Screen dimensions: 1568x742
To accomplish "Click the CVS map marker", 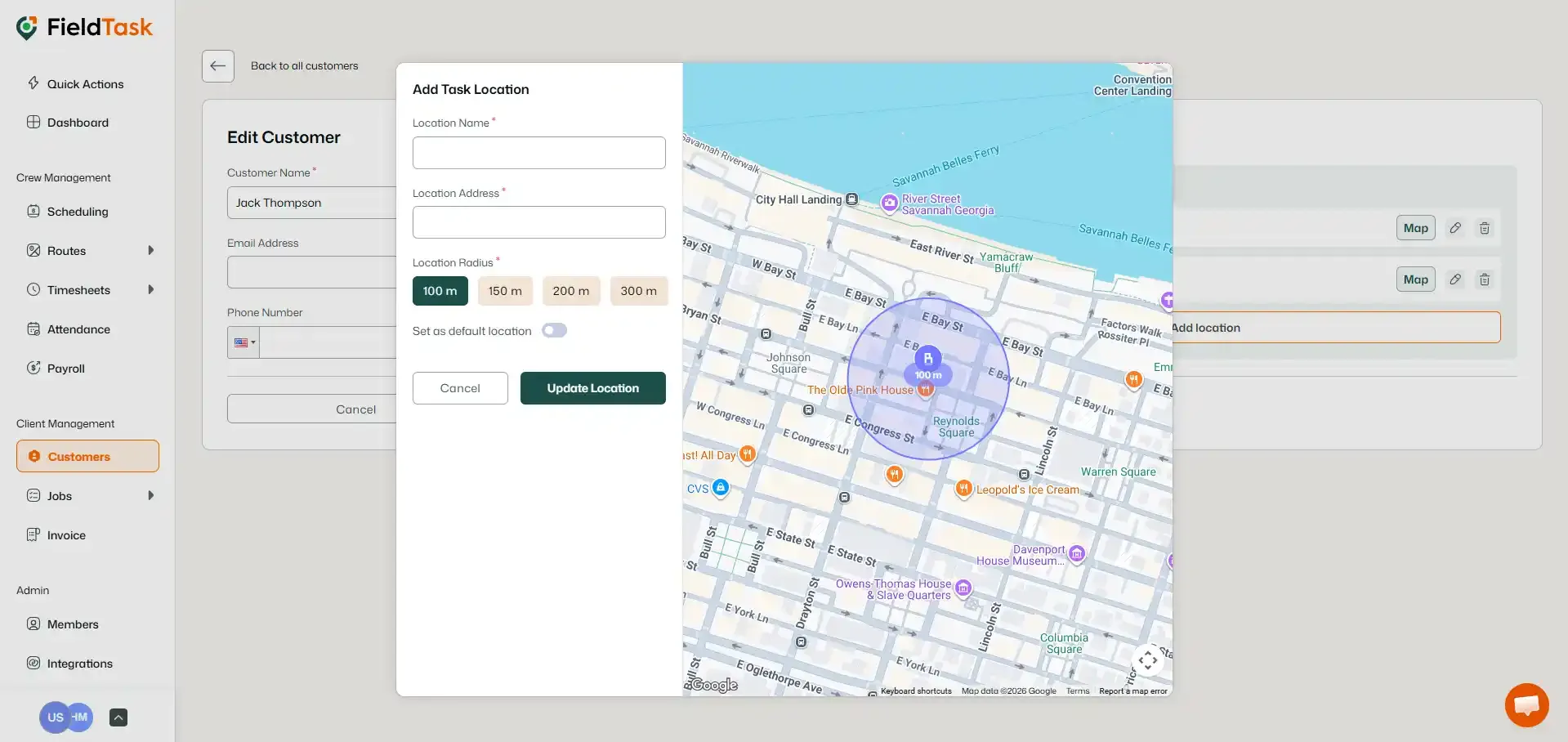I will (x=720, y=488).
